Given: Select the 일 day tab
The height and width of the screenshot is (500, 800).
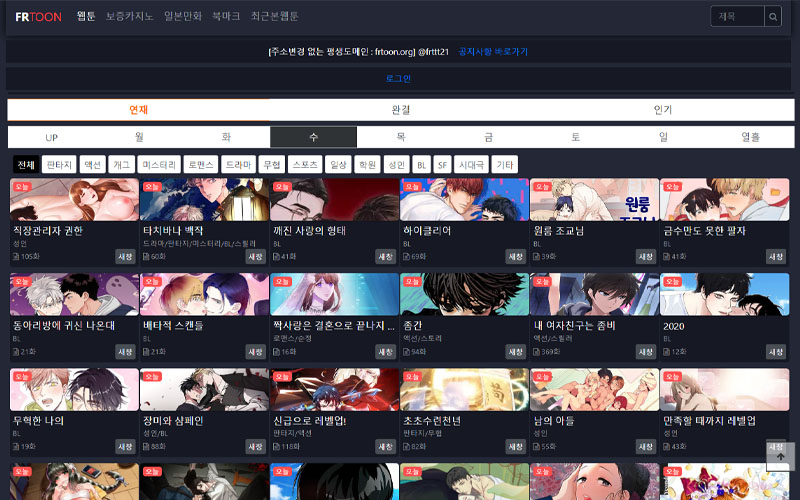Looking at the screenshot, I should 663,137.
